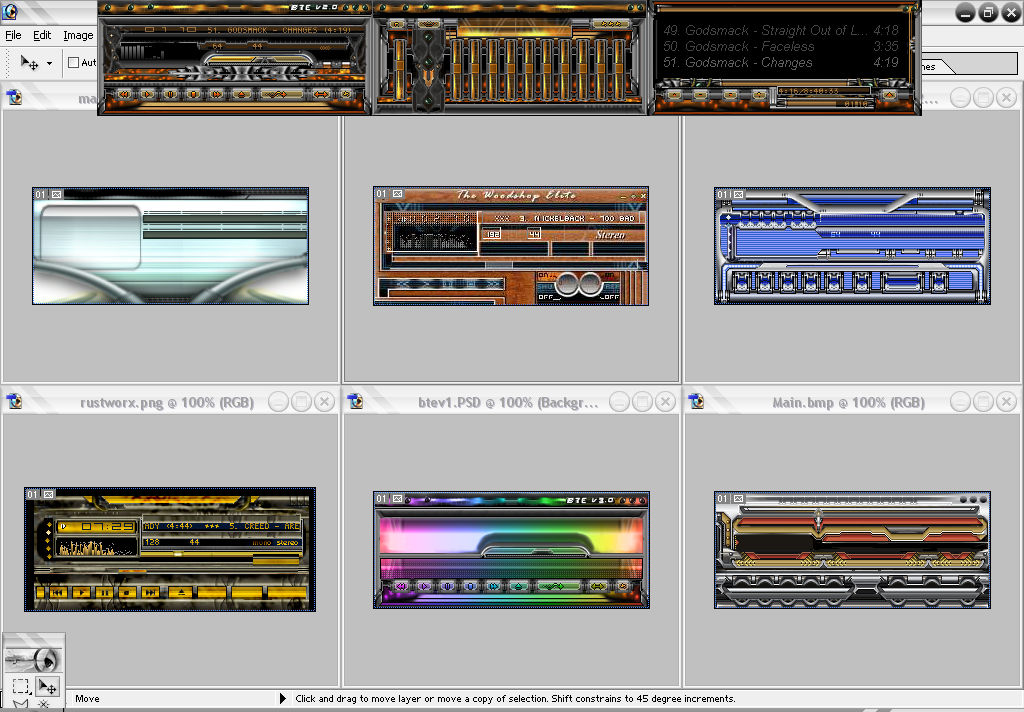Click the 01 slice badge on the Woodshop image
The image size is (1024, 712).
(381, 194)
